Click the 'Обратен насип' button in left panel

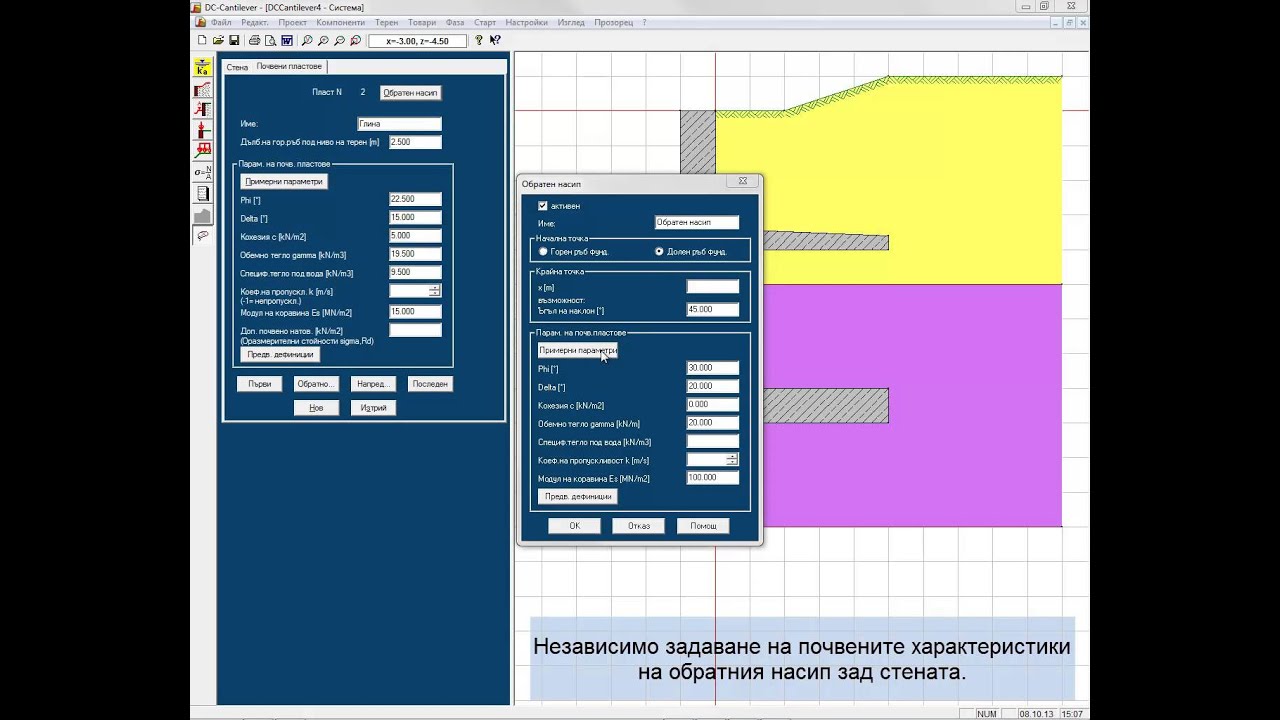pyautogui.click(x=410, y=93)
